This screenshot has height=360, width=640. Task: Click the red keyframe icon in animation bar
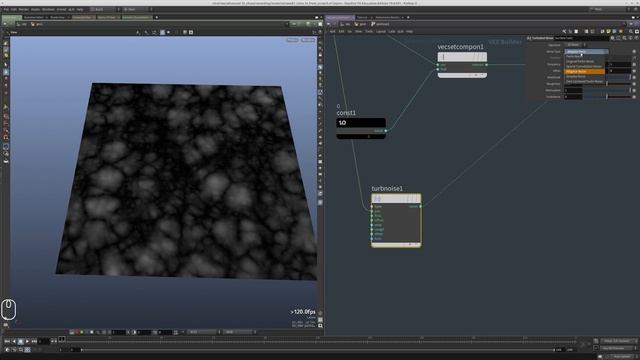77,332
